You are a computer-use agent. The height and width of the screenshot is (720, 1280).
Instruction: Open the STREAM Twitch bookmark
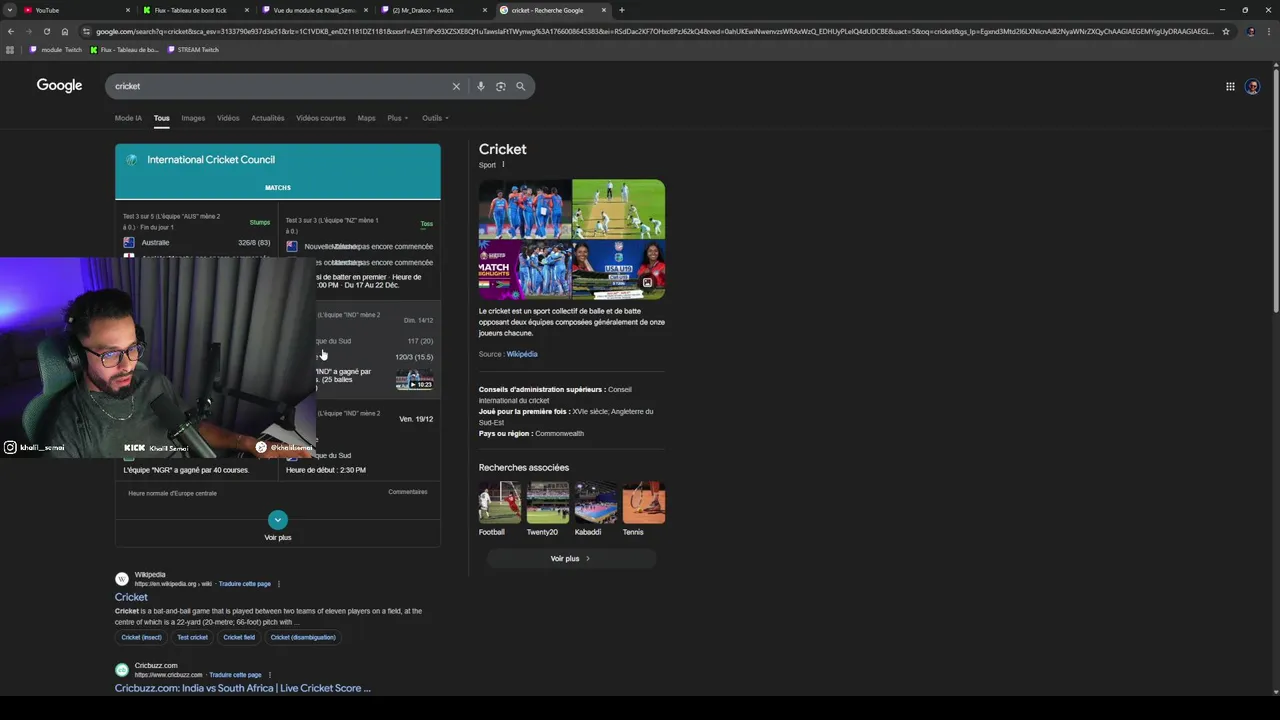coord(192,49)
